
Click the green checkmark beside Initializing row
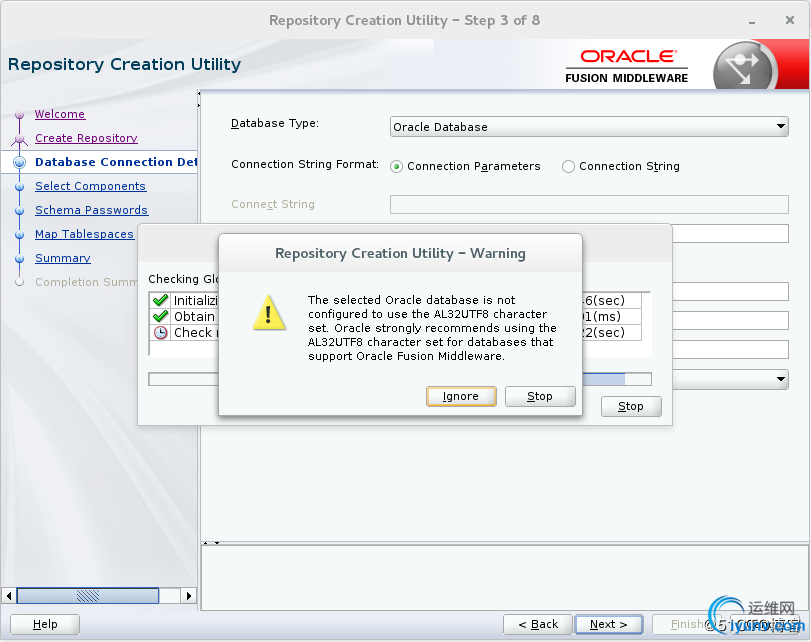(x=161, y=300)
